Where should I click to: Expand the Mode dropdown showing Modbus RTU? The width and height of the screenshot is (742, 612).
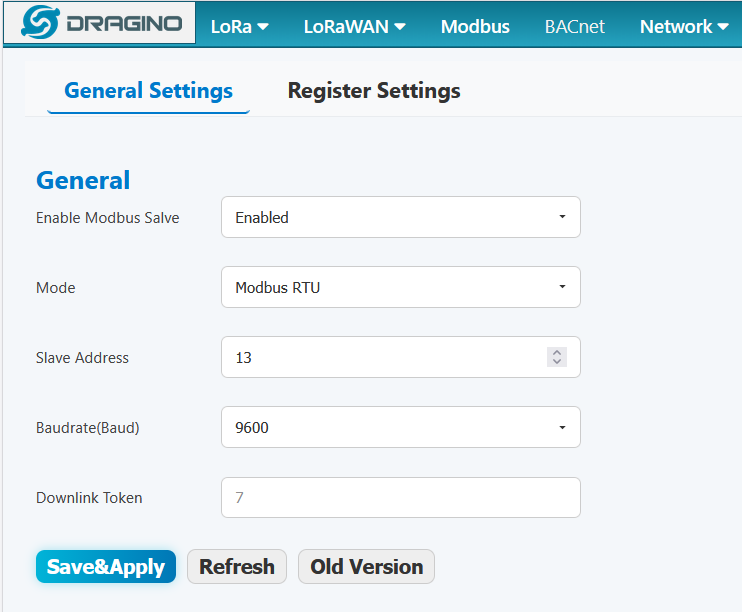(x=401, y=287)
